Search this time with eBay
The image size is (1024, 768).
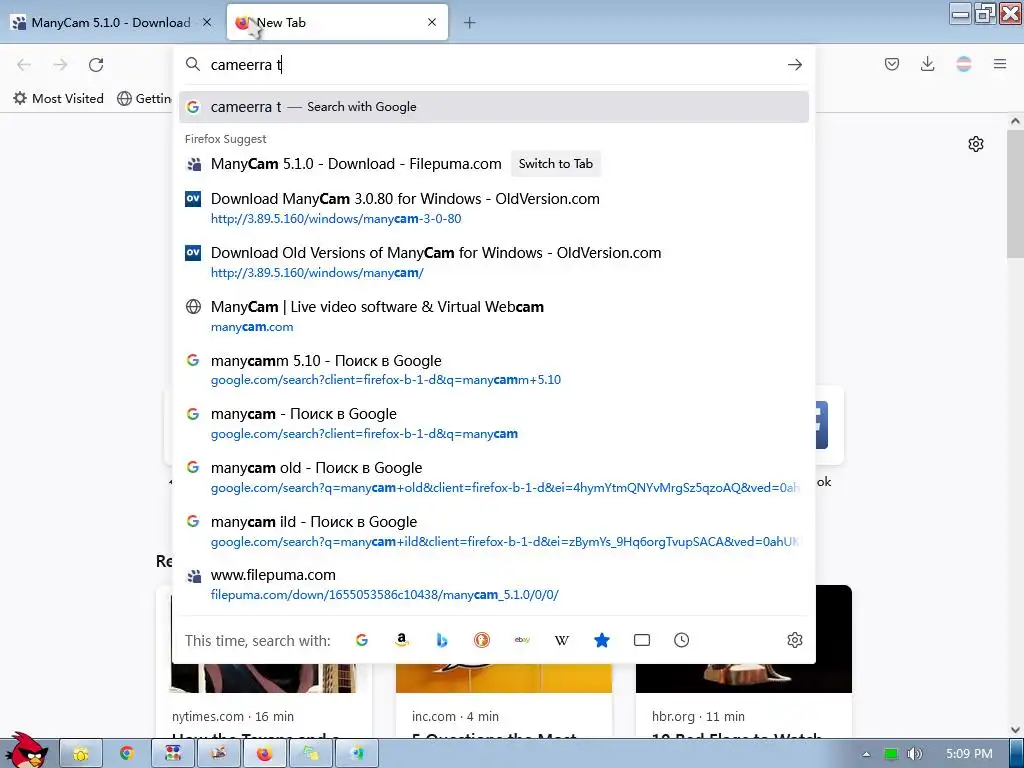tap(522, 640)
